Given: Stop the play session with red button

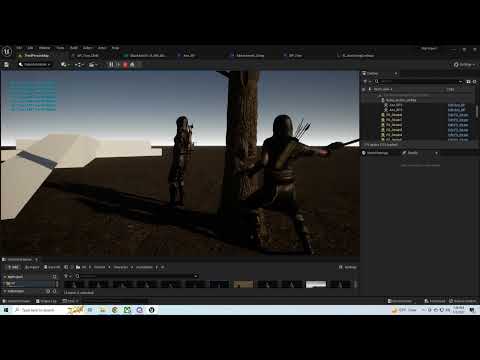Looking at the screenshot, I should [125, 65].
